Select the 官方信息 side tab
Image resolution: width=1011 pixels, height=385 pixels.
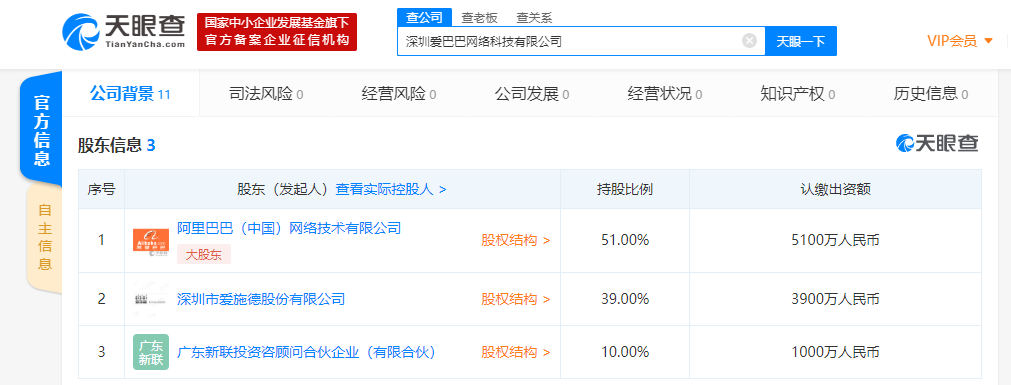[x=42, y=130]
